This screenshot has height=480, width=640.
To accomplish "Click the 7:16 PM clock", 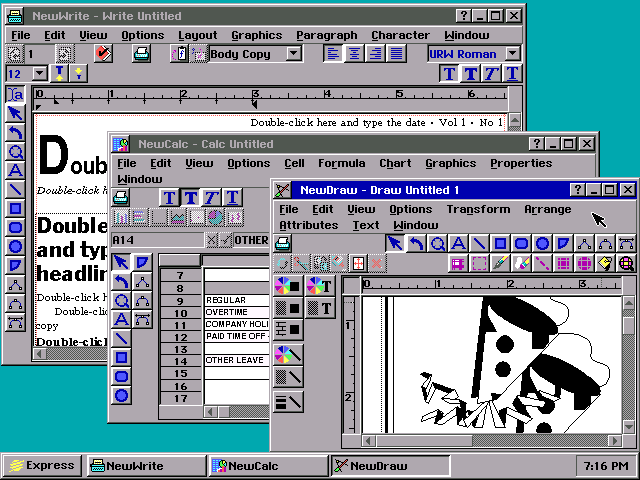I will (x=606, y=466).
